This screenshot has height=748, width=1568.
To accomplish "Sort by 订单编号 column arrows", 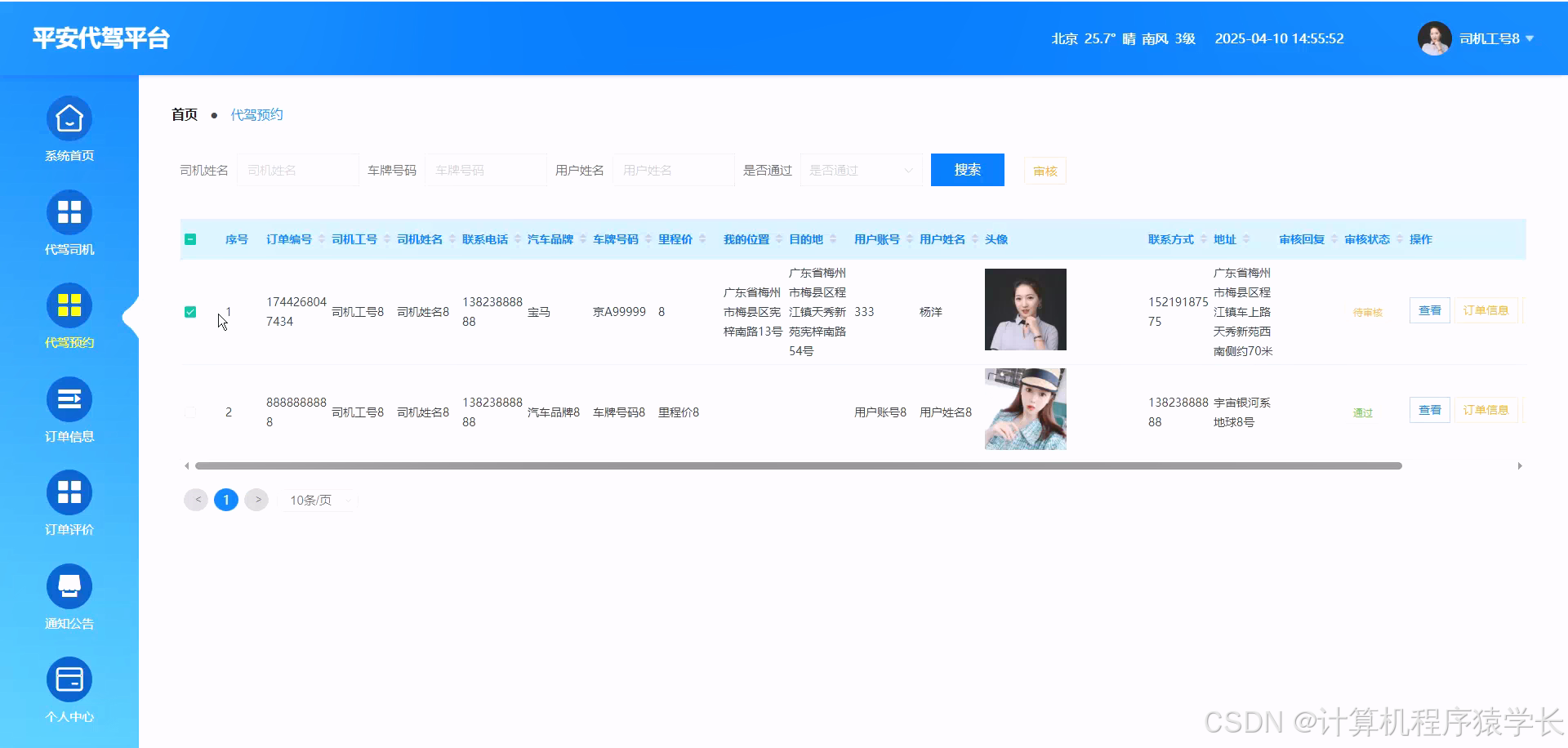I will click(x=321, y=239).
